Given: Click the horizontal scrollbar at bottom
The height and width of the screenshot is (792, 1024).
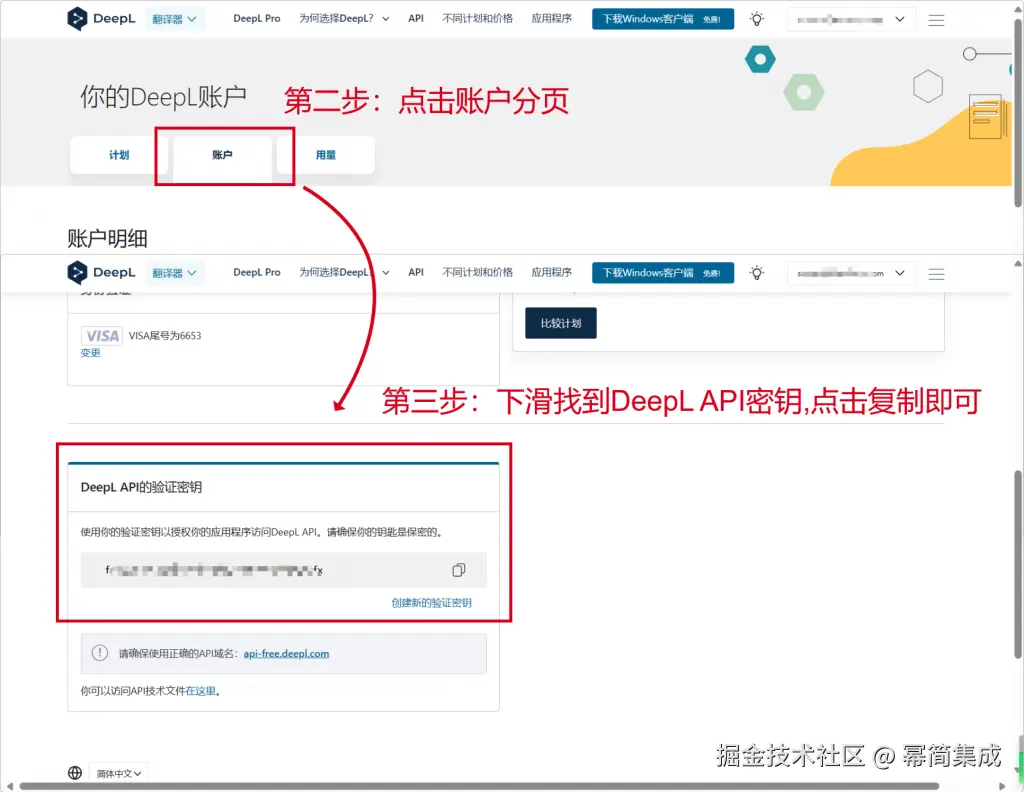Looking at the screenshot, I should pyautogui.click(x=479, y=786).
